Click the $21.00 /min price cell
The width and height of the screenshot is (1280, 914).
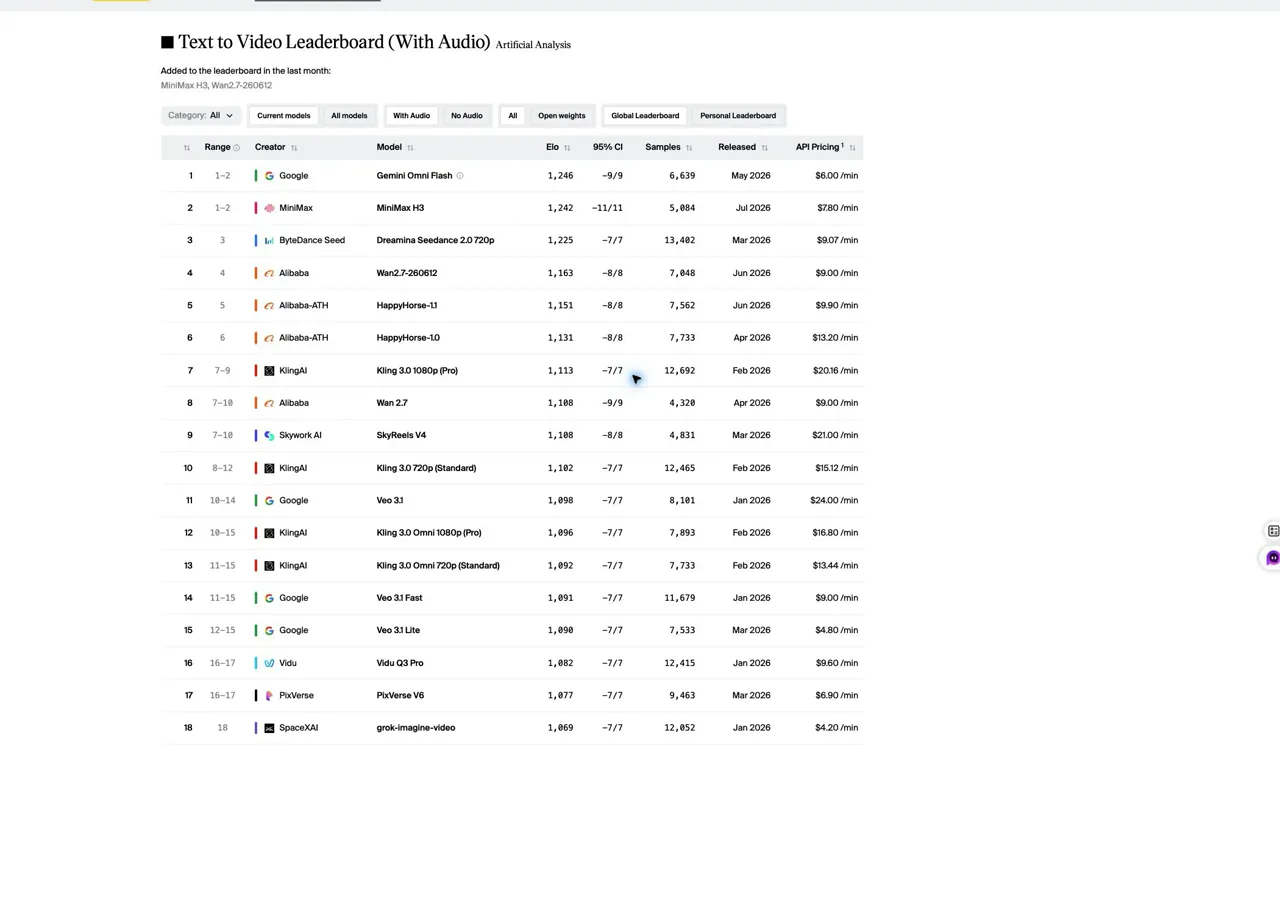click(835, 436)
